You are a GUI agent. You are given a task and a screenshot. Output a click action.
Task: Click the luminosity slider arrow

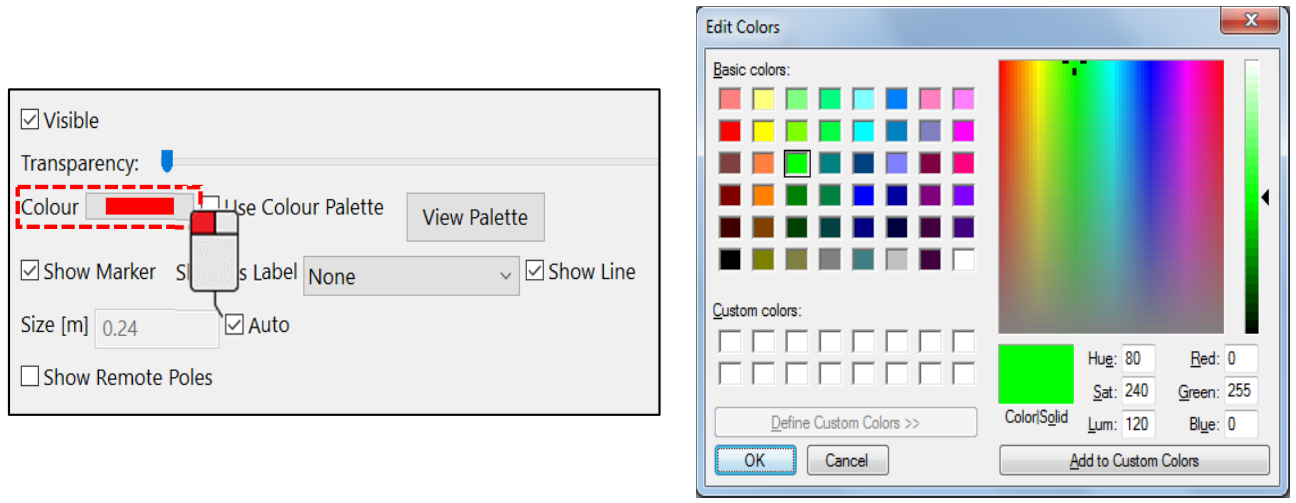point(1264,198)
